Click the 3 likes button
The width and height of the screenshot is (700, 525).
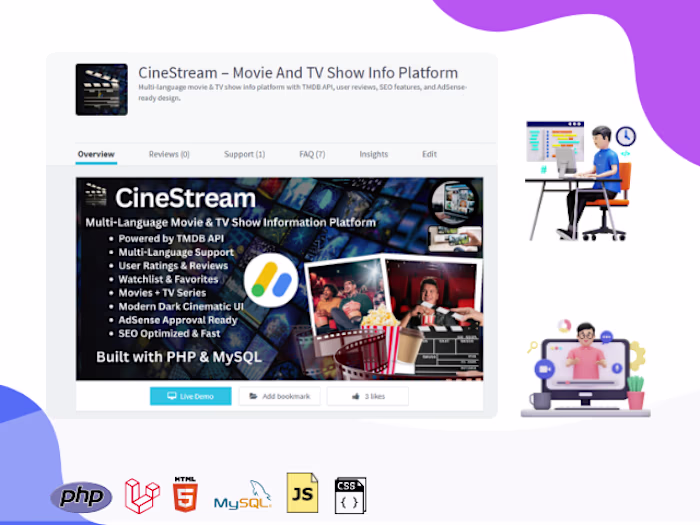point(368,396)
